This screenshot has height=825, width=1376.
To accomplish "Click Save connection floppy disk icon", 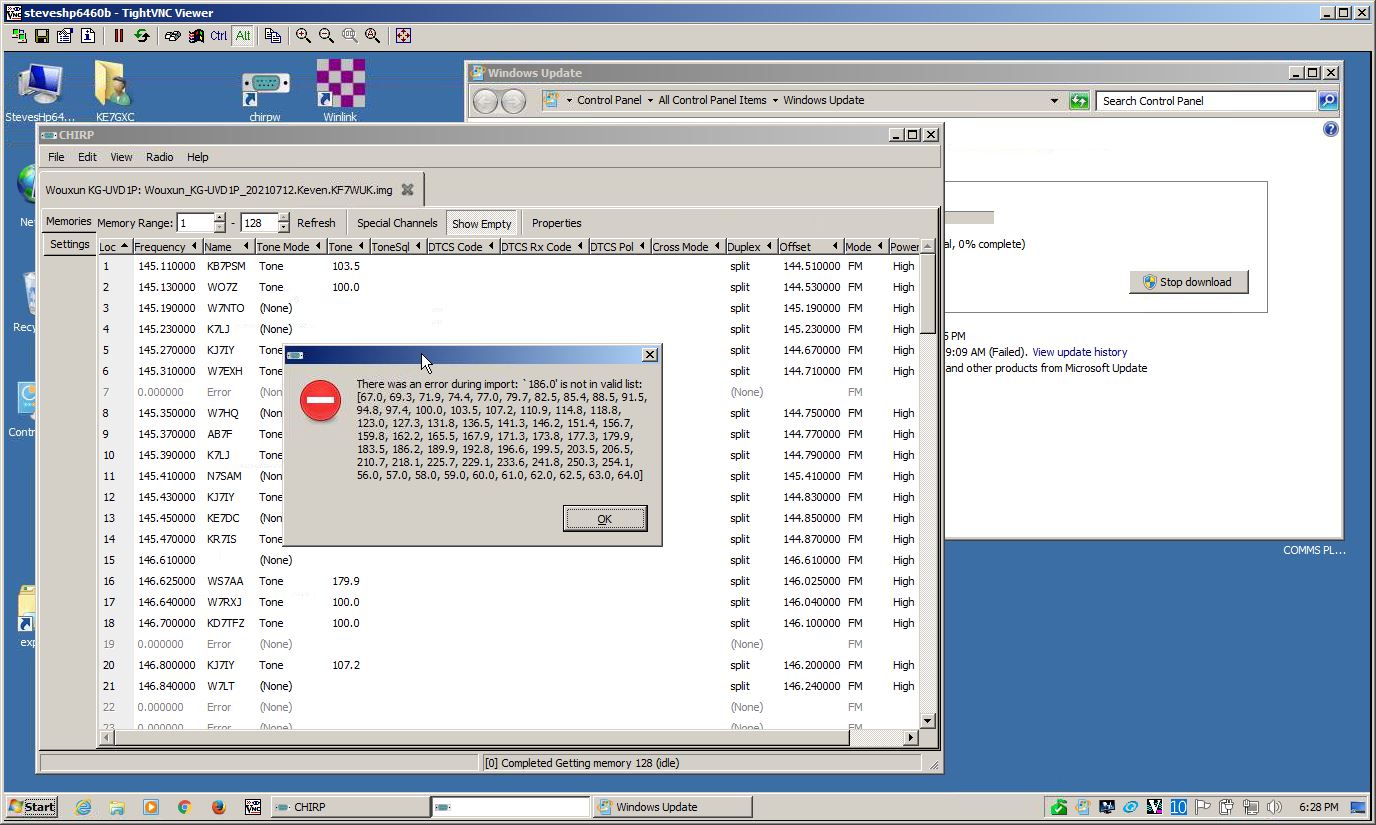I will pyautogui.click(x=42, y=35).
